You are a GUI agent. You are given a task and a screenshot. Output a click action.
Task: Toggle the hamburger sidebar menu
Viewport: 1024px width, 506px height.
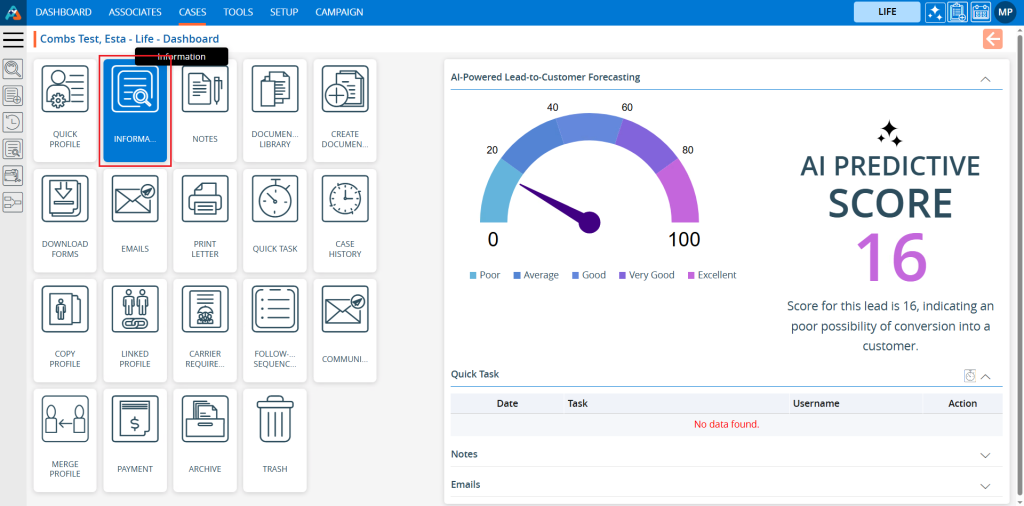[x=13, y=39]
